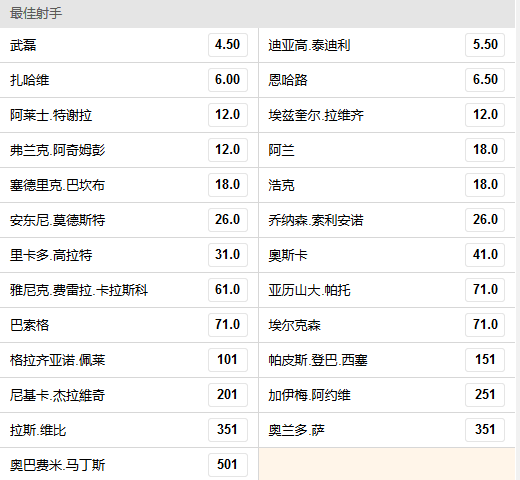Click player name 尼基卡.杰拉维奇
This screenshot has height=480, width=520.
pyautogui.click(x=58, y=395)
